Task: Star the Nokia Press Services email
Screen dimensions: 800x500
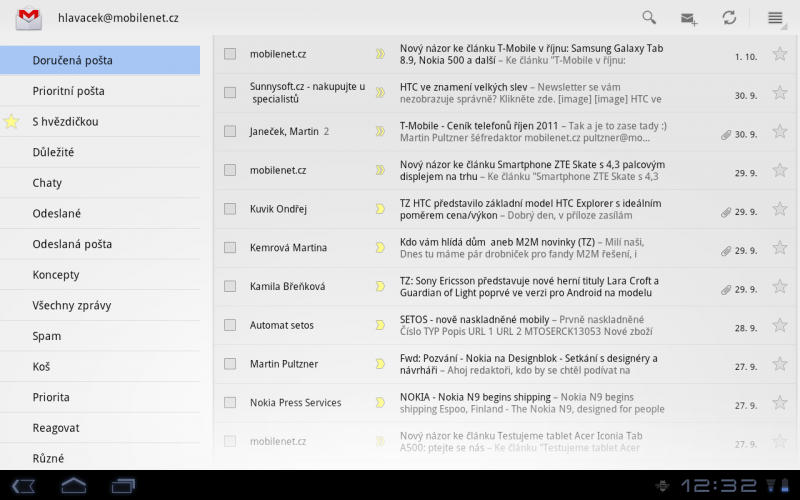Action: tap(779, 403)
